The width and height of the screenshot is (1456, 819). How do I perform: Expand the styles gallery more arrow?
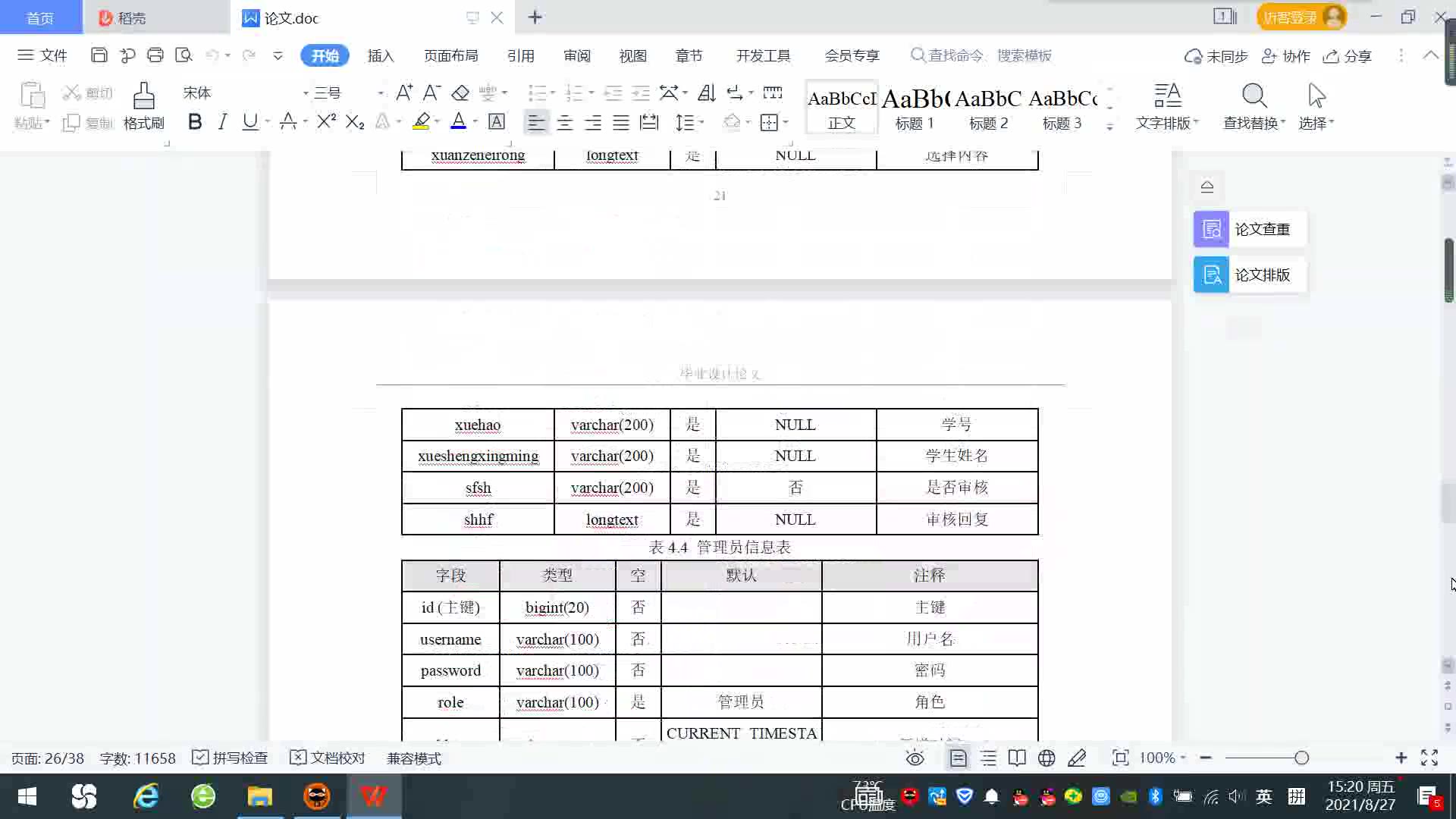pos(1109,127)
